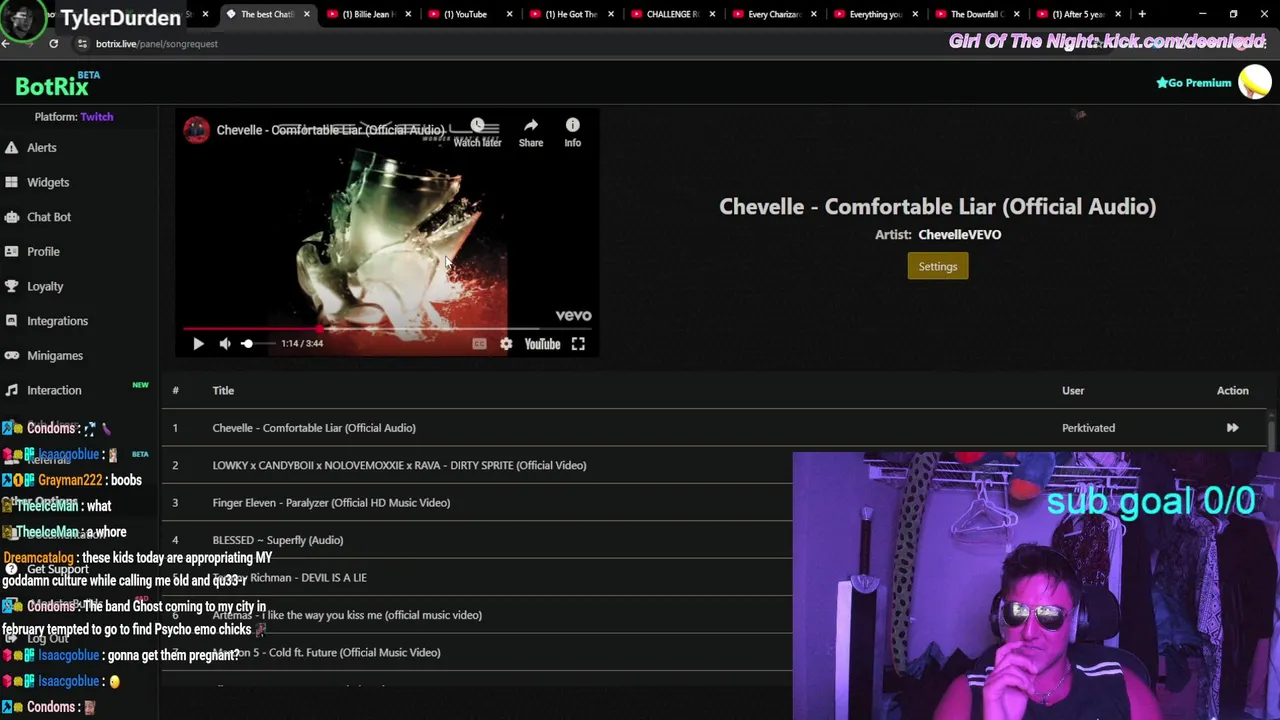Open a new browser tab plus button
Screen dimensions: 1280x720
click(1142, 14)
